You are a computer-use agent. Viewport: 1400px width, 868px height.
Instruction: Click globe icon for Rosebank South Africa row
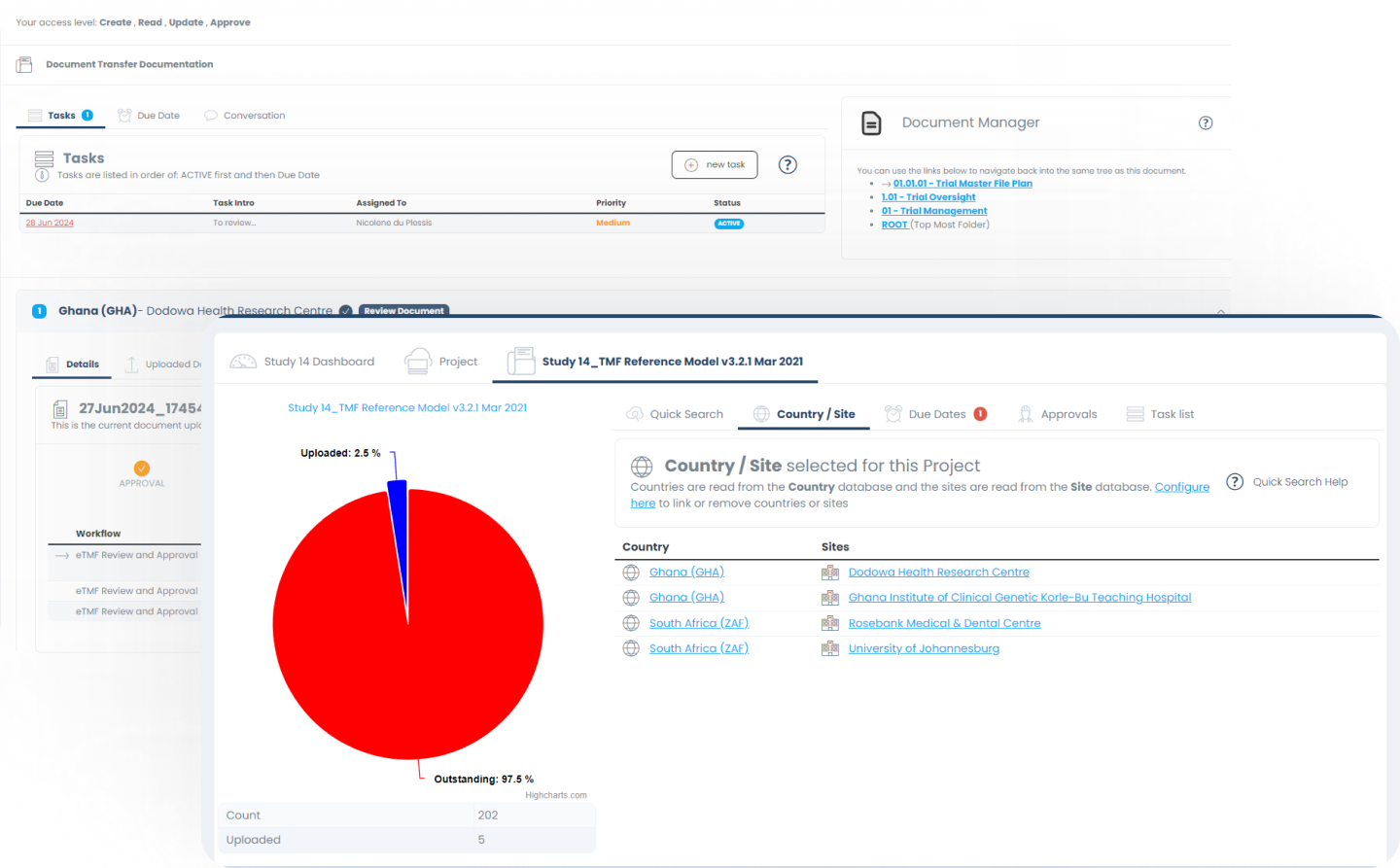(x=631, y=623)
